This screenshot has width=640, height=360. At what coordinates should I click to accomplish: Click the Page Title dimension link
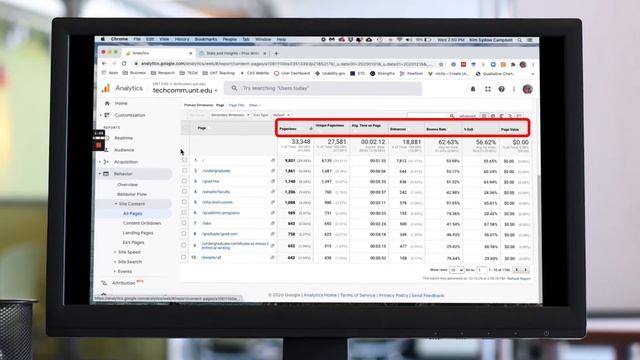tap(236, 105)
